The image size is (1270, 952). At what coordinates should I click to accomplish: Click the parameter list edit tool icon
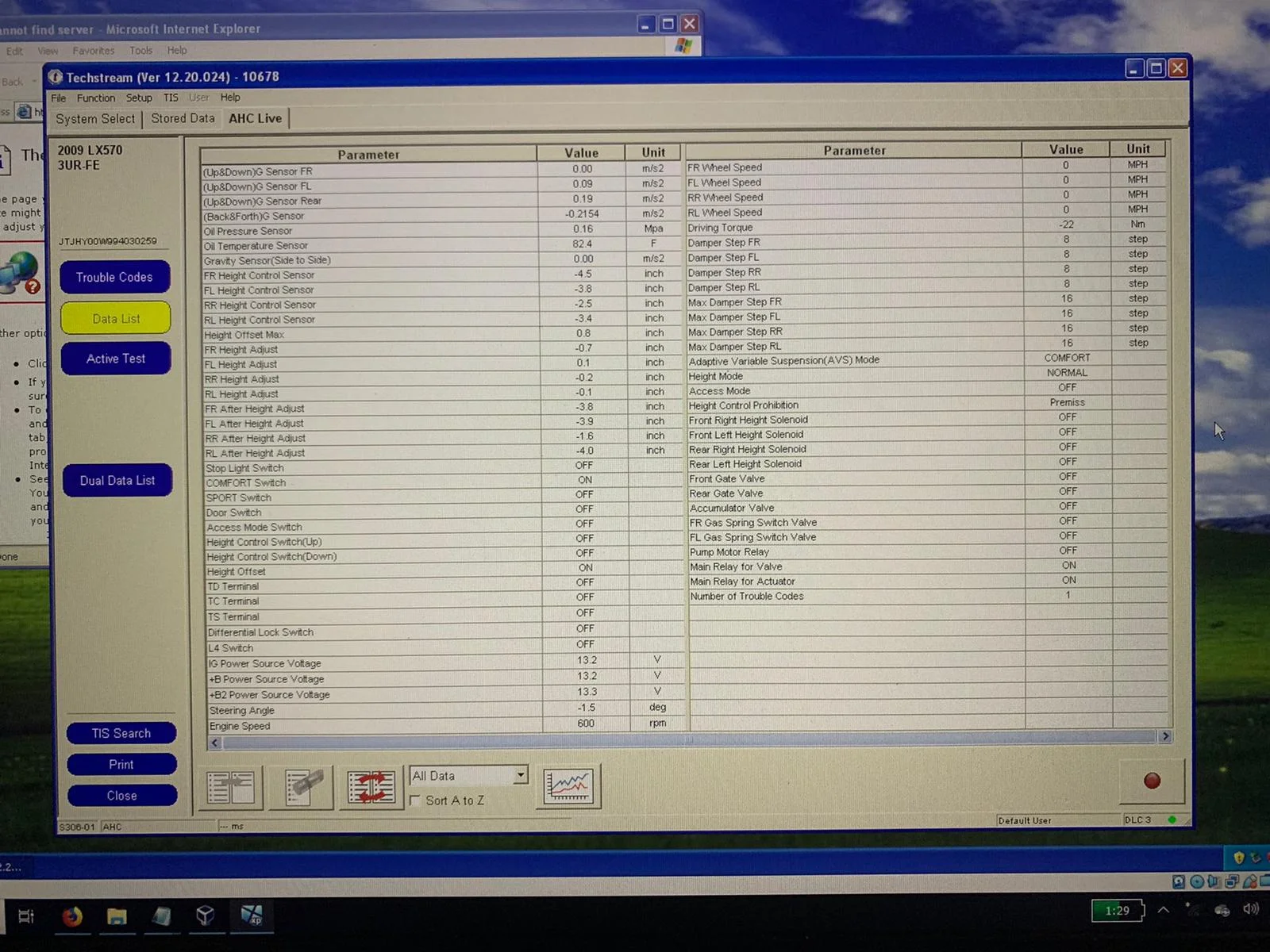[x=302, y=787]
